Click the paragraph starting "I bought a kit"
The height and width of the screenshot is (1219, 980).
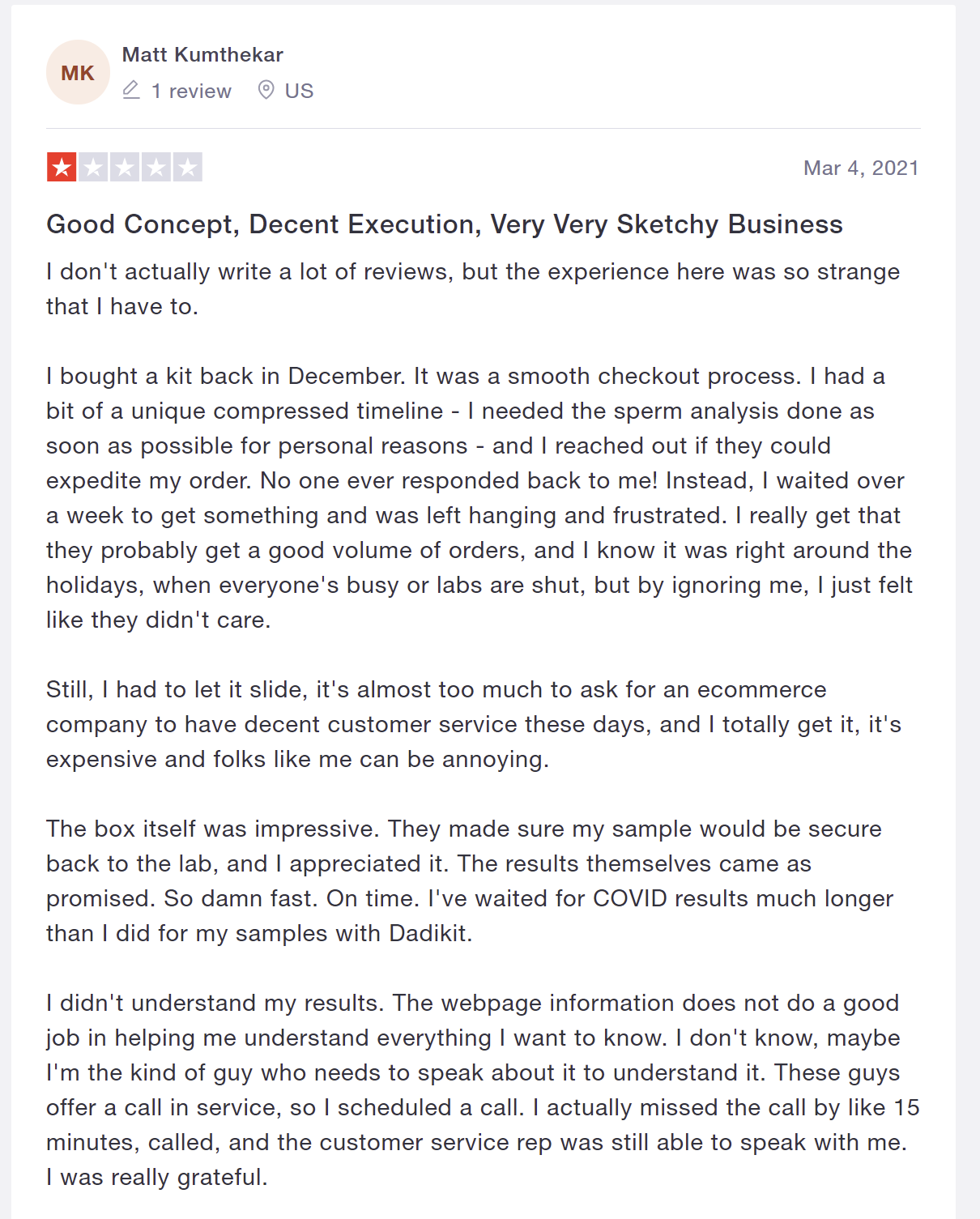(x=478, y=497)
